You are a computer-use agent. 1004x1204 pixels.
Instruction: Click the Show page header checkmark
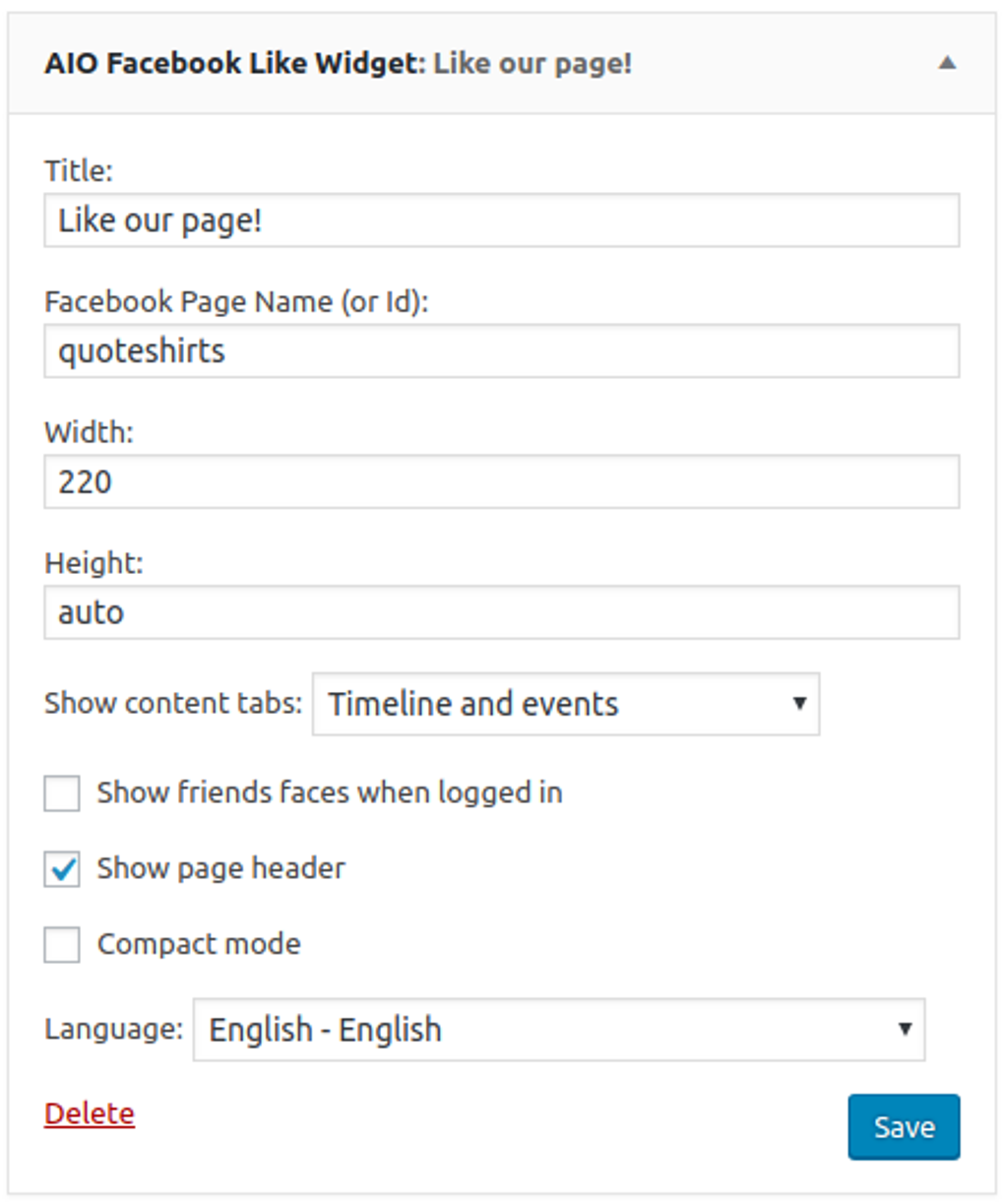click(x=62, y=868)
